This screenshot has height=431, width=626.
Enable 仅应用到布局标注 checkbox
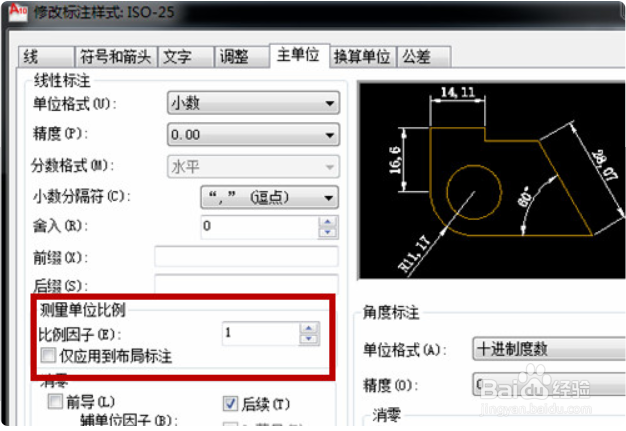(x=48, y=355)
